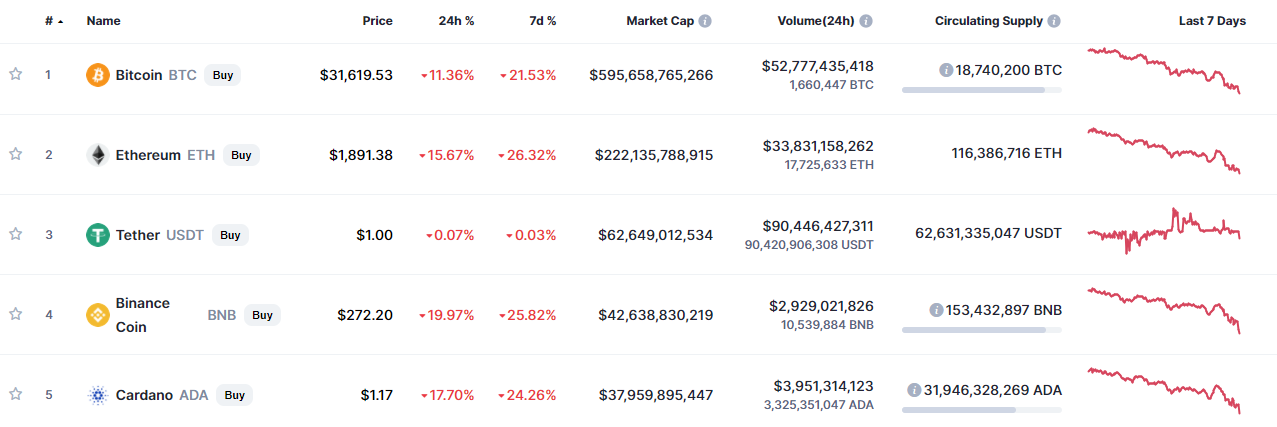Sort the table by 24h % column
1277x427 pixels.
click(x=456, y=21)
